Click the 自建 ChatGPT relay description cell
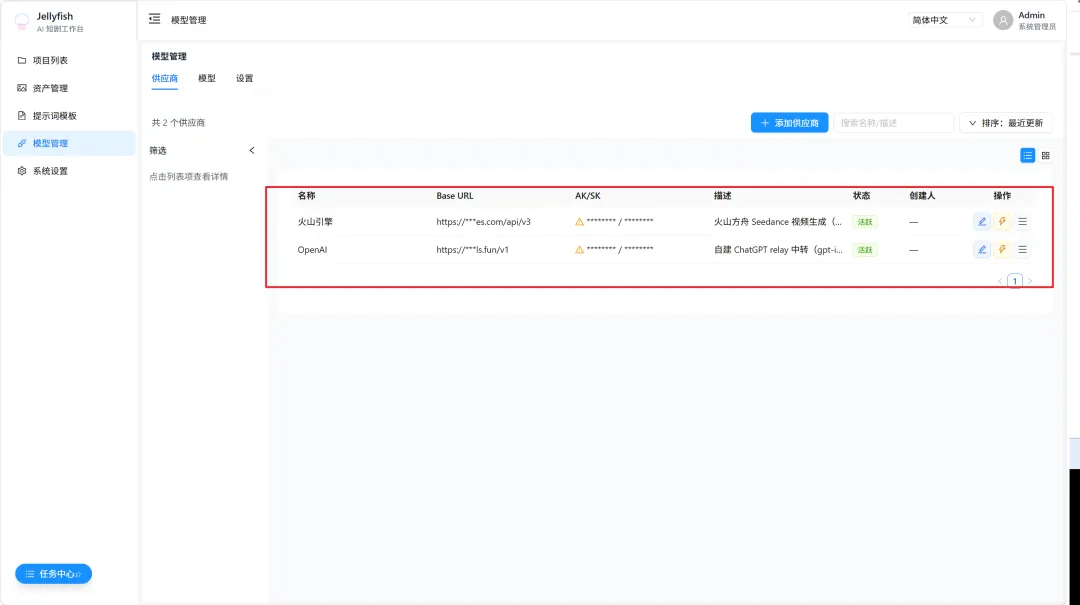Screen dimensions: 1080x605 (778, 249)
